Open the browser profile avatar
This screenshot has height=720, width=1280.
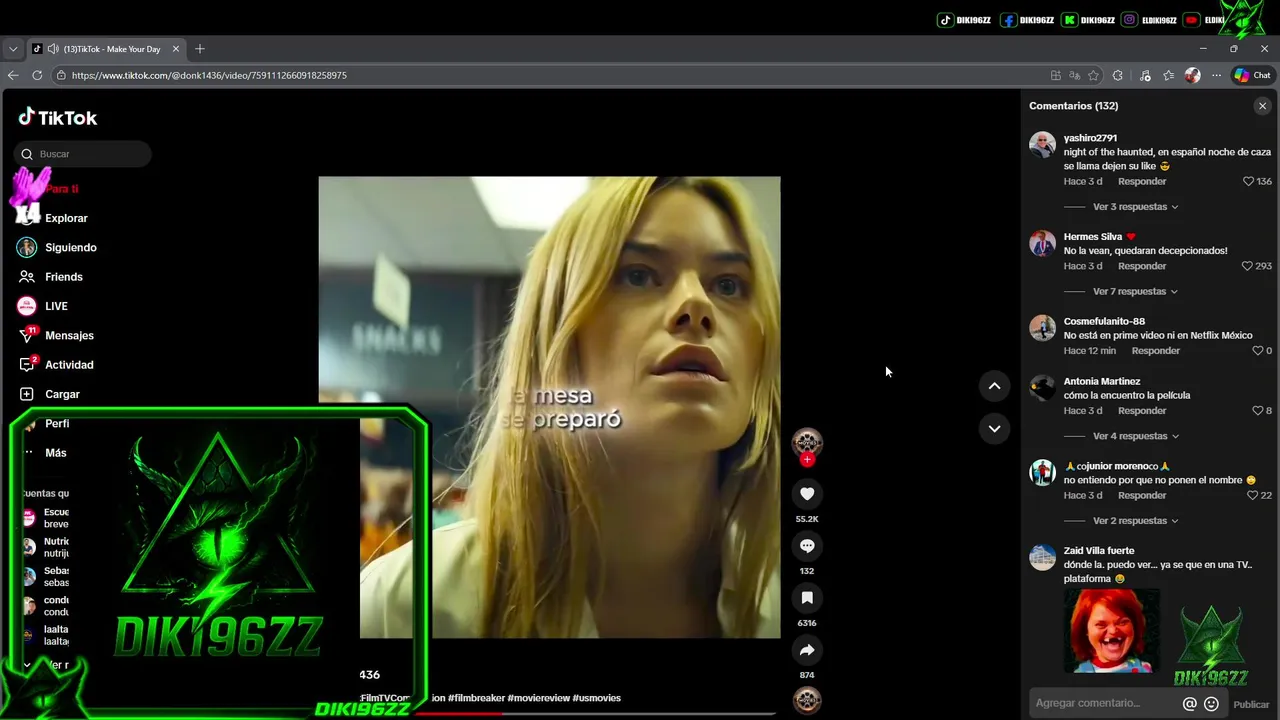point(1192,75)
